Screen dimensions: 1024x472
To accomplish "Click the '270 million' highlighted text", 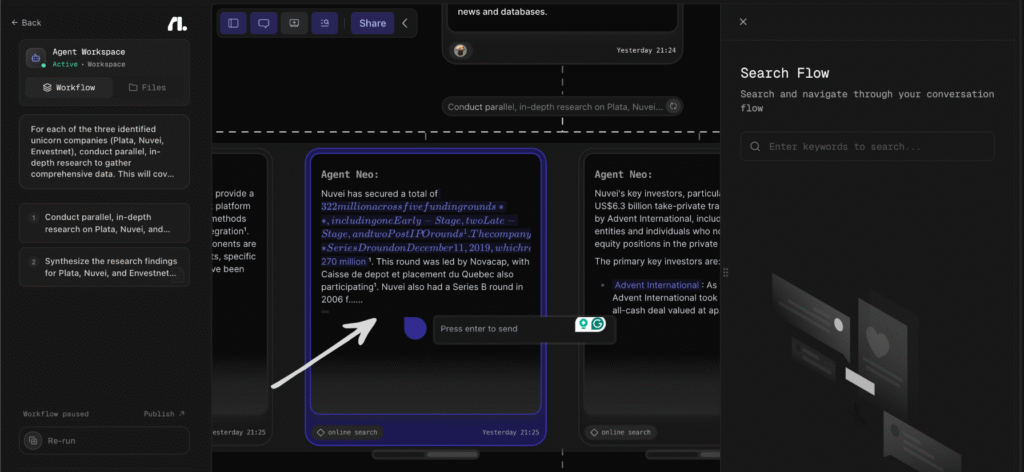I will [345, 262].
